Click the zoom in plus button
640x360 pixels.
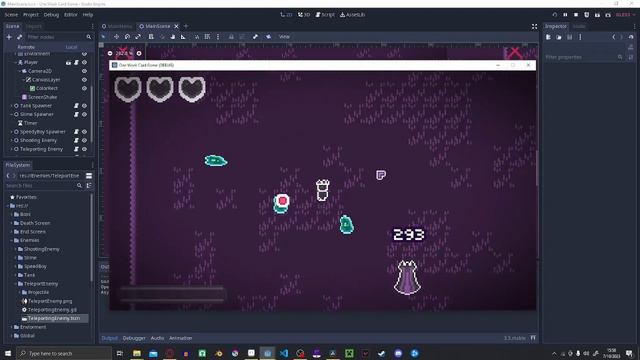point(139,53)
